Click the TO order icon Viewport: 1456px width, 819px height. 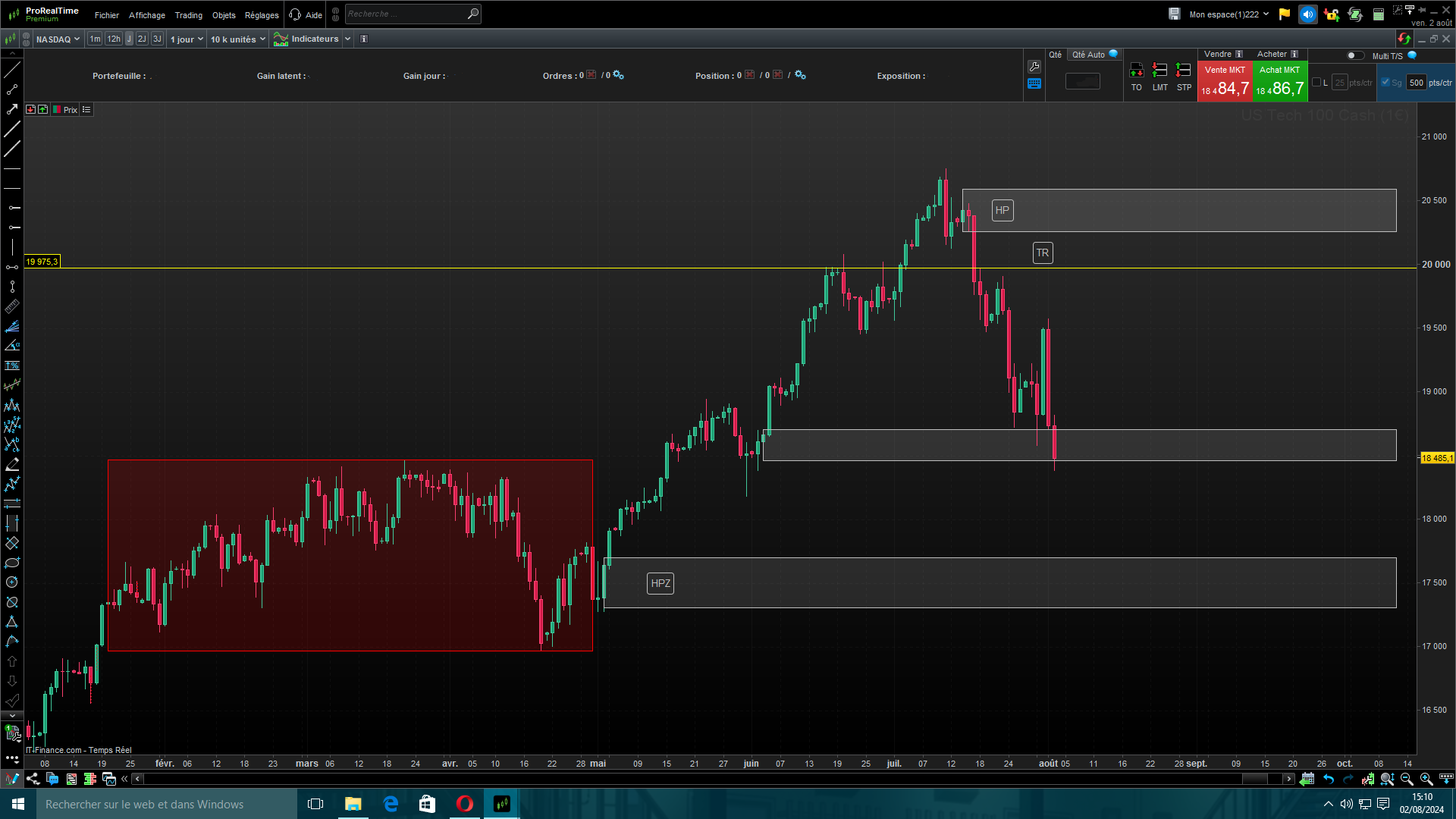pyautogui.click(x=1136, y=71)
